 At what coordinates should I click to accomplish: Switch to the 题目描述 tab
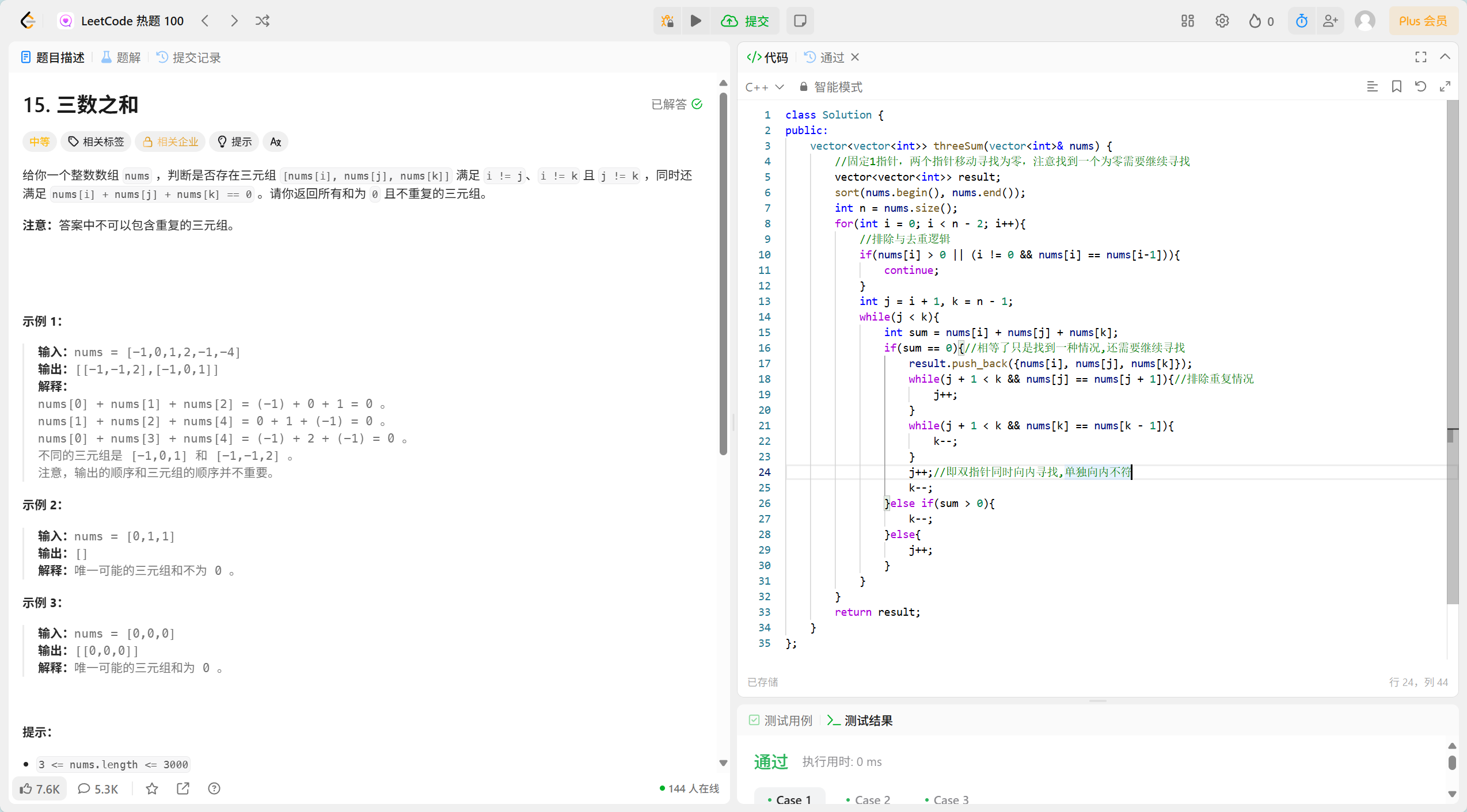[x=52, y=58]
